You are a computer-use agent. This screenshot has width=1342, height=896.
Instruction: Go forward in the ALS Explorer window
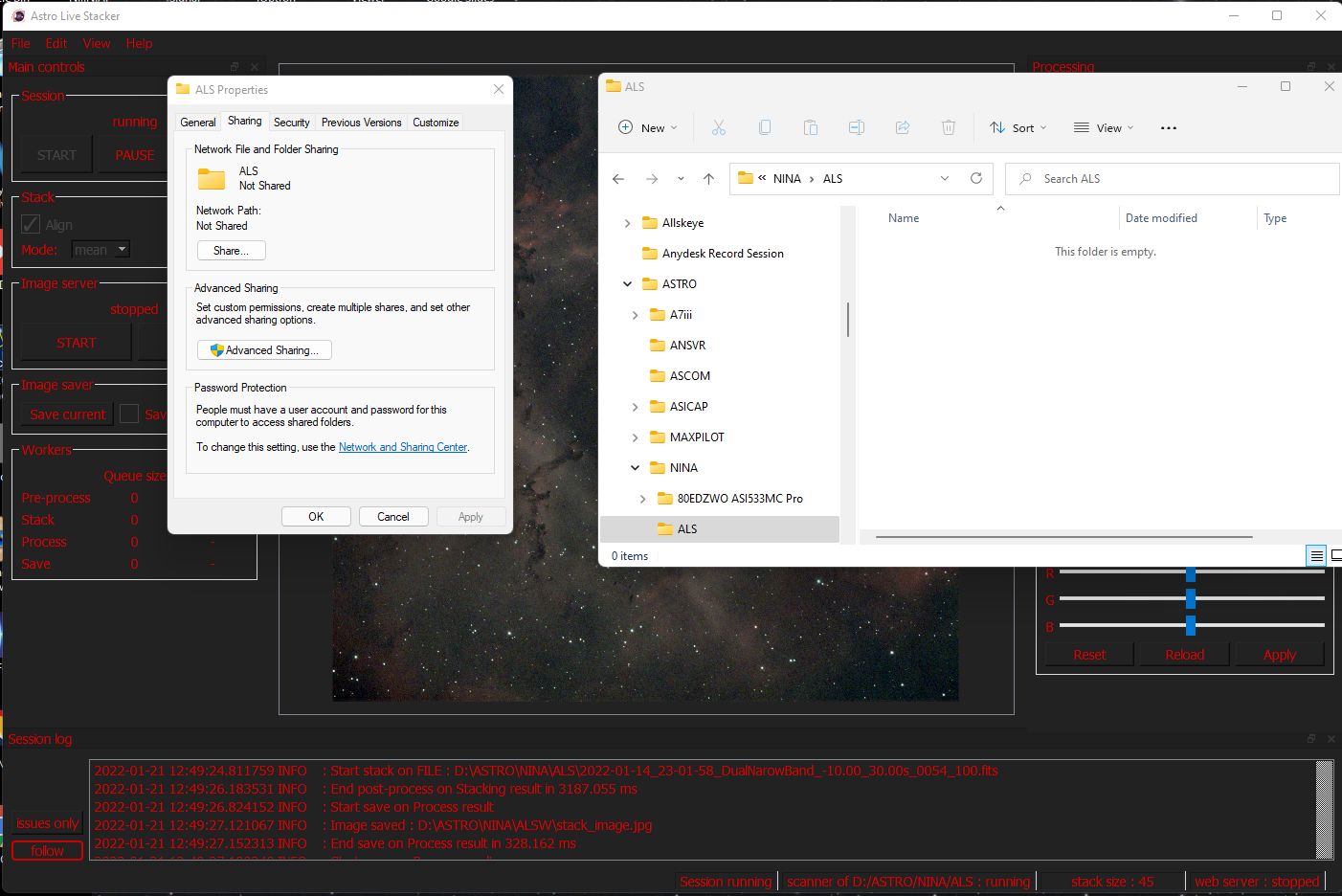point(652,179)
